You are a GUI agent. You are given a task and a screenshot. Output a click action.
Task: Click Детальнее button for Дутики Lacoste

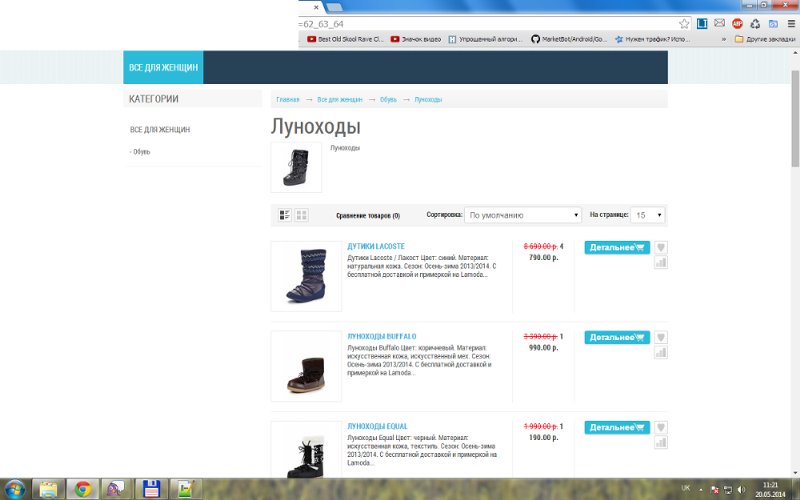(x=617, y=248)
